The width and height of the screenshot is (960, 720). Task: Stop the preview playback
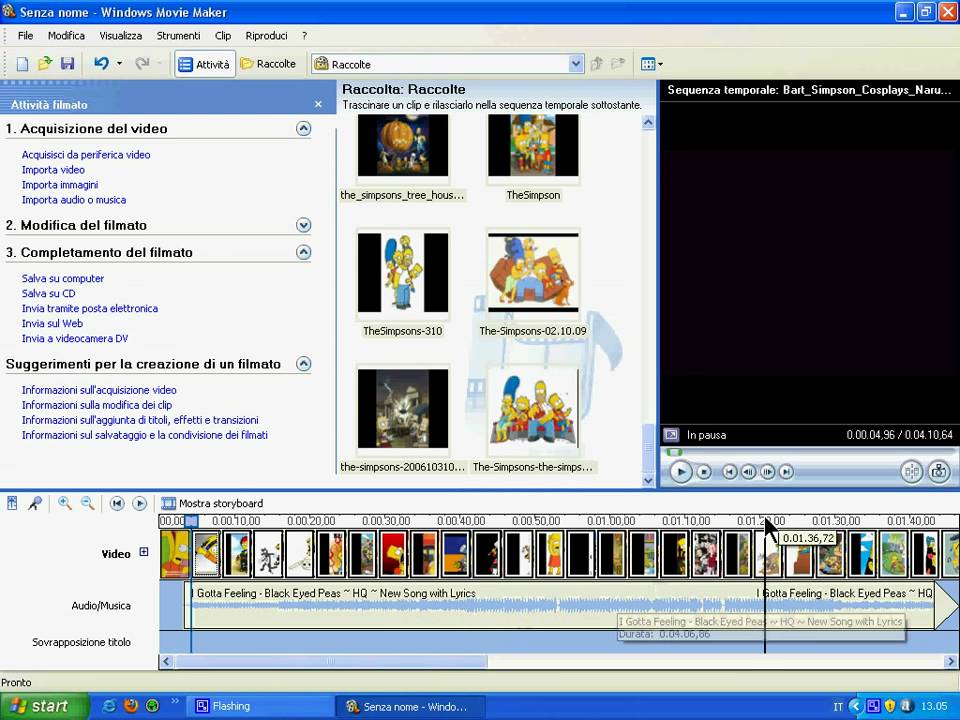click(704, 471)
